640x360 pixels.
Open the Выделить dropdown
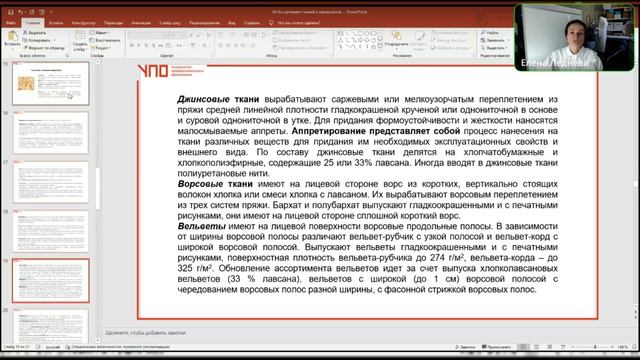click(495, 48)
